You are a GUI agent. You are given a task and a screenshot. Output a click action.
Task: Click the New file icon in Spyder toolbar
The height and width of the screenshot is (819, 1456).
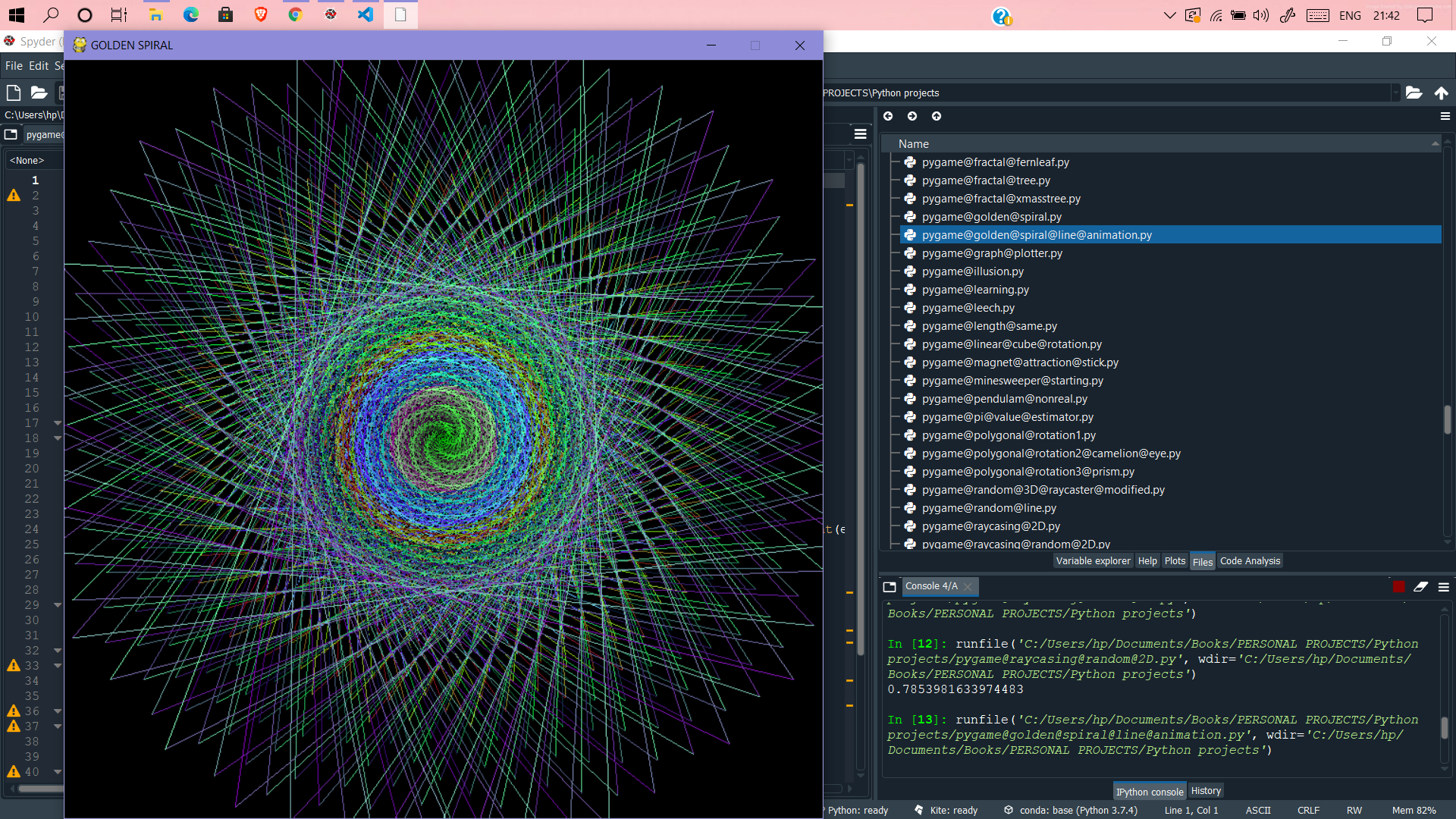[13, 93]
